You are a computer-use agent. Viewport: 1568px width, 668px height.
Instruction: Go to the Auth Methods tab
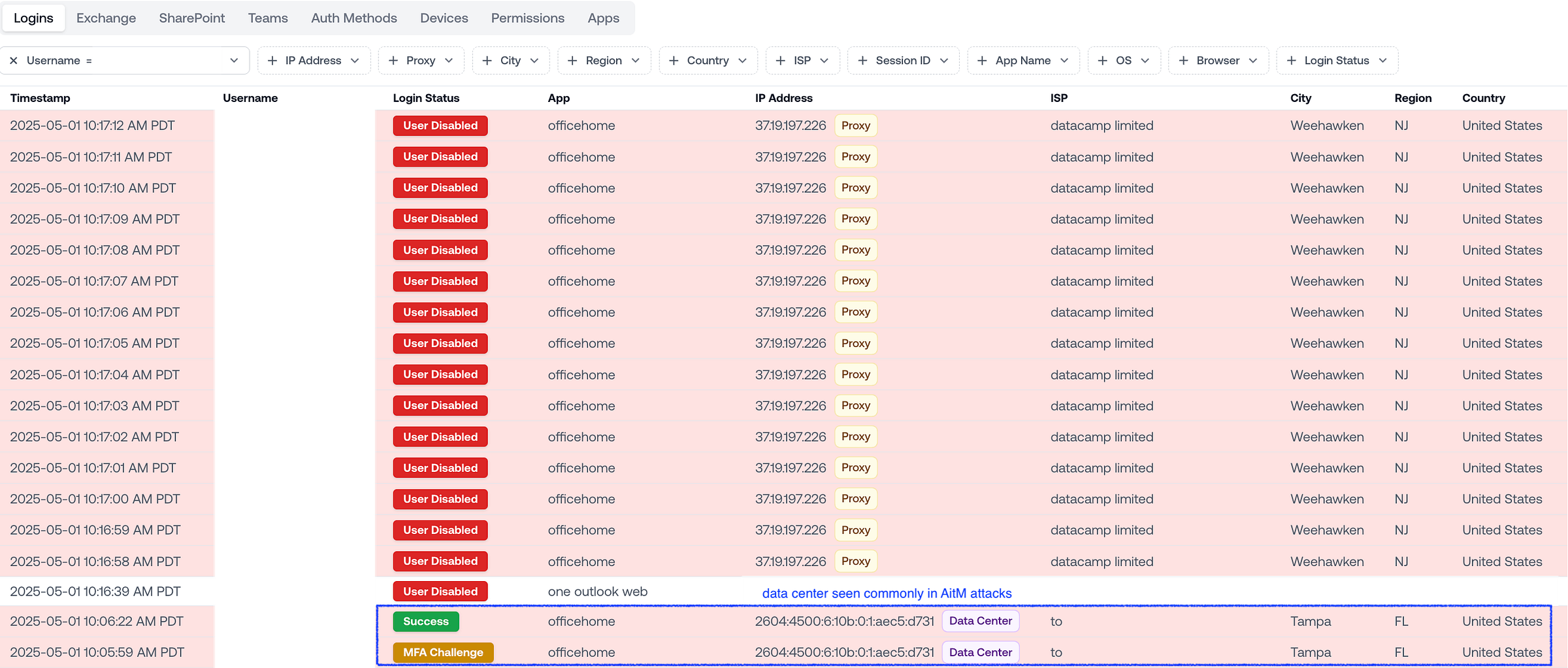pyautogui.click(x=354, y=18)
